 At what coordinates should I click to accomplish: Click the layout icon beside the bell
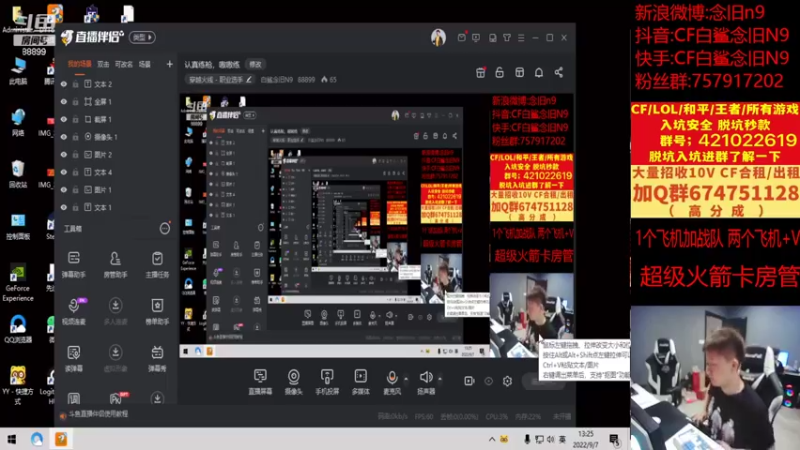(x=519, y=72)
